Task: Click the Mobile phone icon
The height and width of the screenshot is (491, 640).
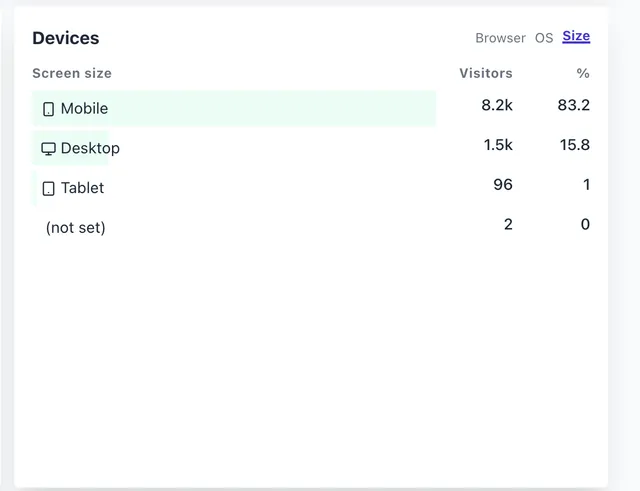Action: (48, 109)
